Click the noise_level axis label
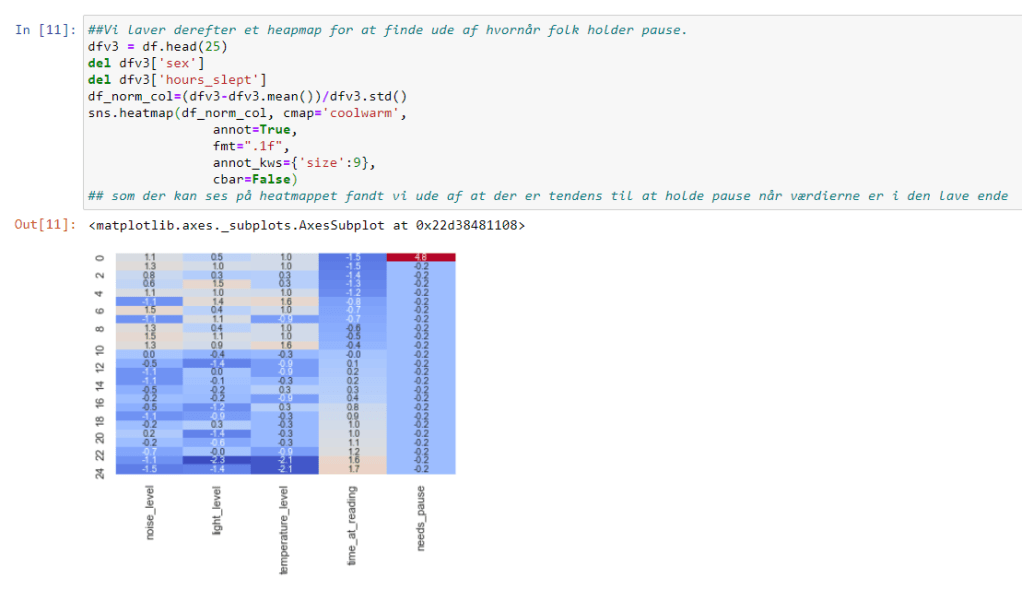The image size is (1022, 590). (150, 515)
